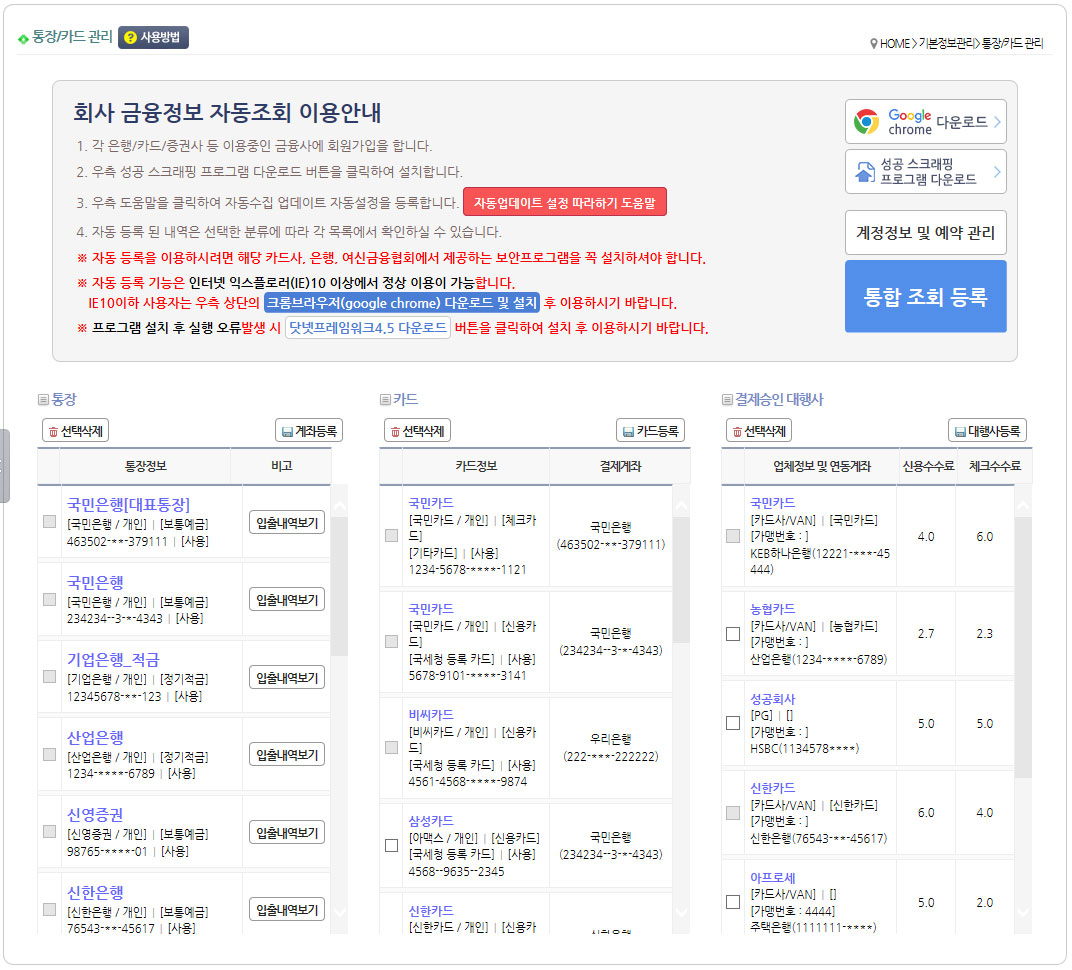Open the 성공회사 agency link
The height and width of the screenshot is (970, 1072).
773,699
